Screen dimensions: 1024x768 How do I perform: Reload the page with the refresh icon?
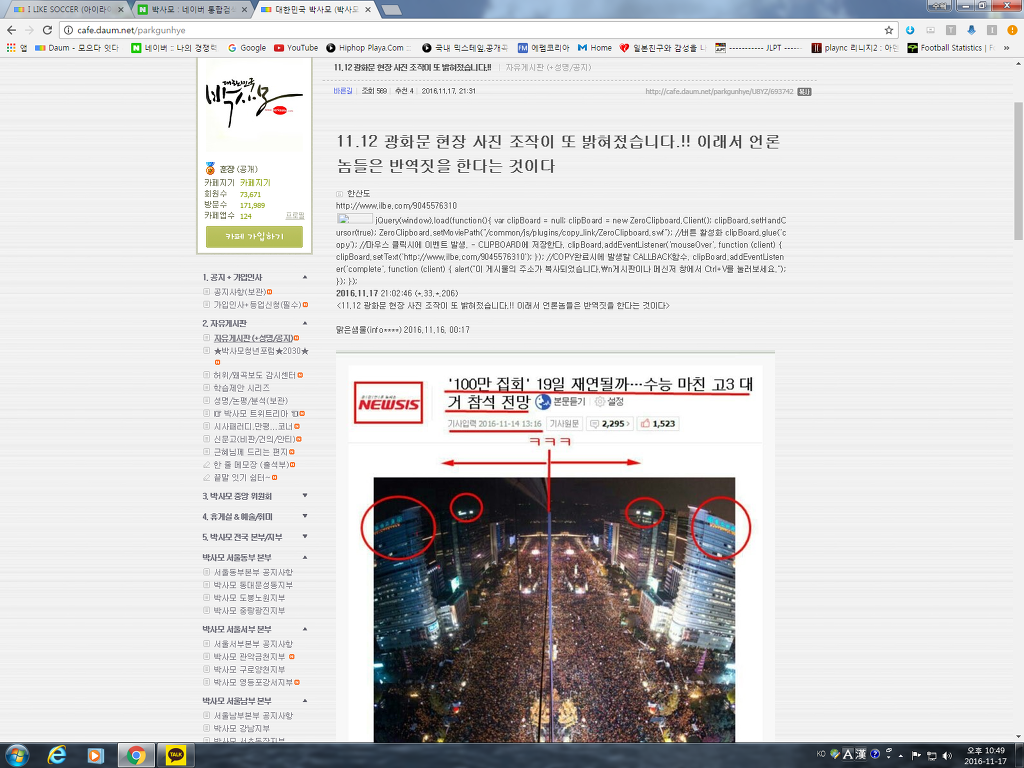47,30
